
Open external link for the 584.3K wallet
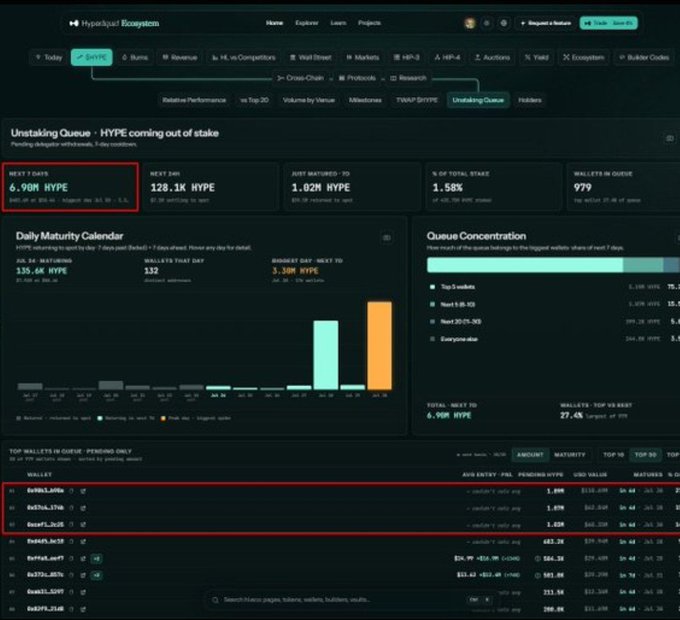(83, 558)
